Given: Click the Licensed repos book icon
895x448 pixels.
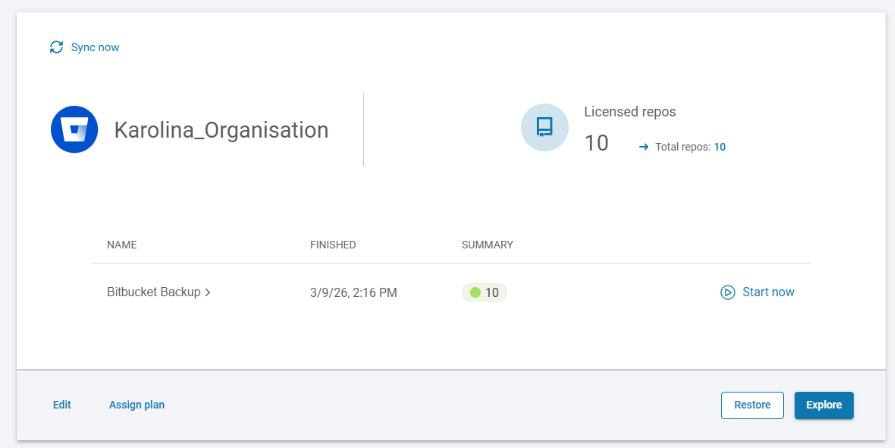Looking at the screenshot, I should click(x=545, y=127).
